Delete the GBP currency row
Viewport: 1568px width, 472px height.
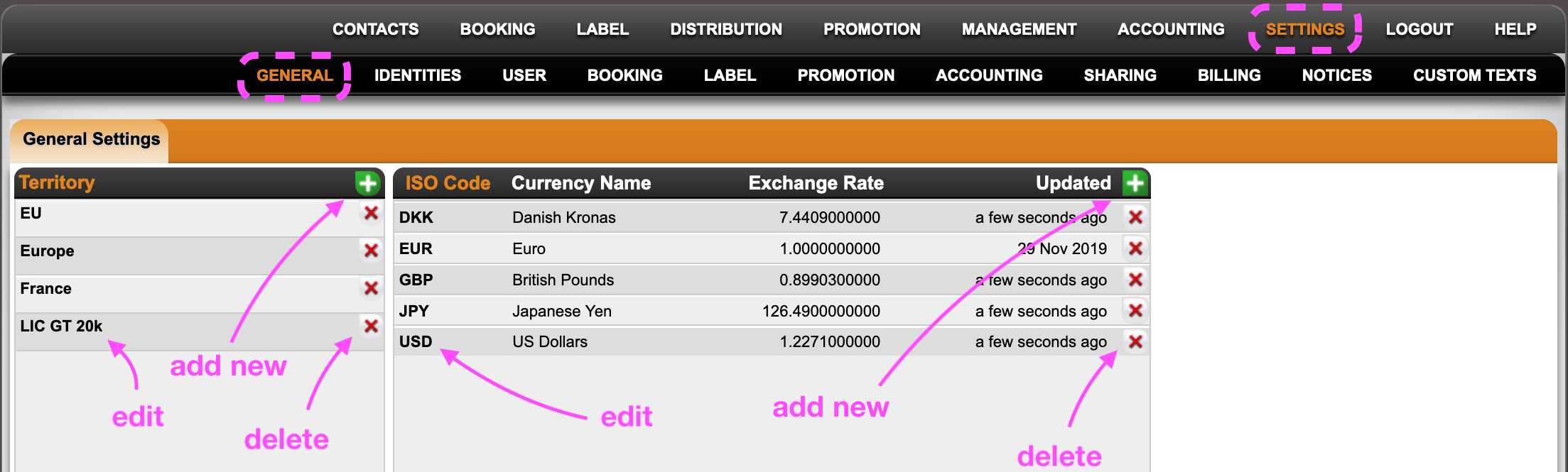[1135, 280]
